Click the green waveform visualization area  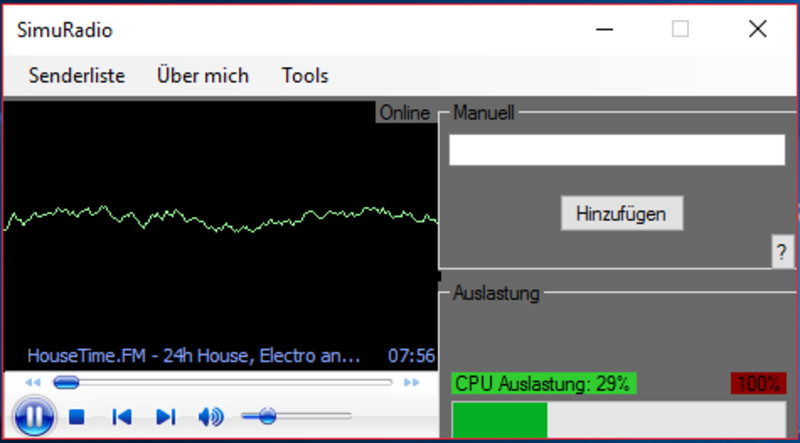pos(220,220)
